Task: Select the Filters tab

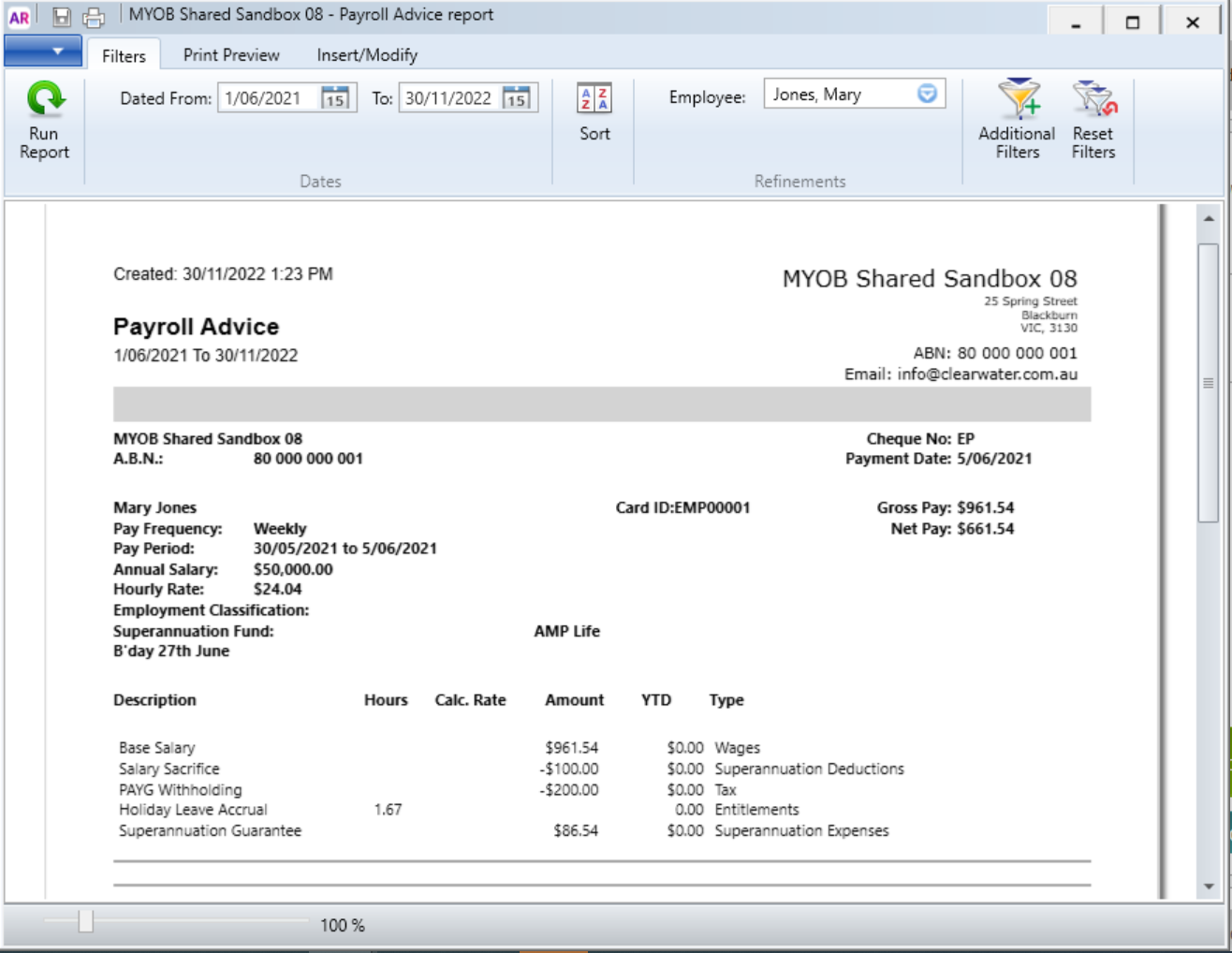Action: (124, 55)
